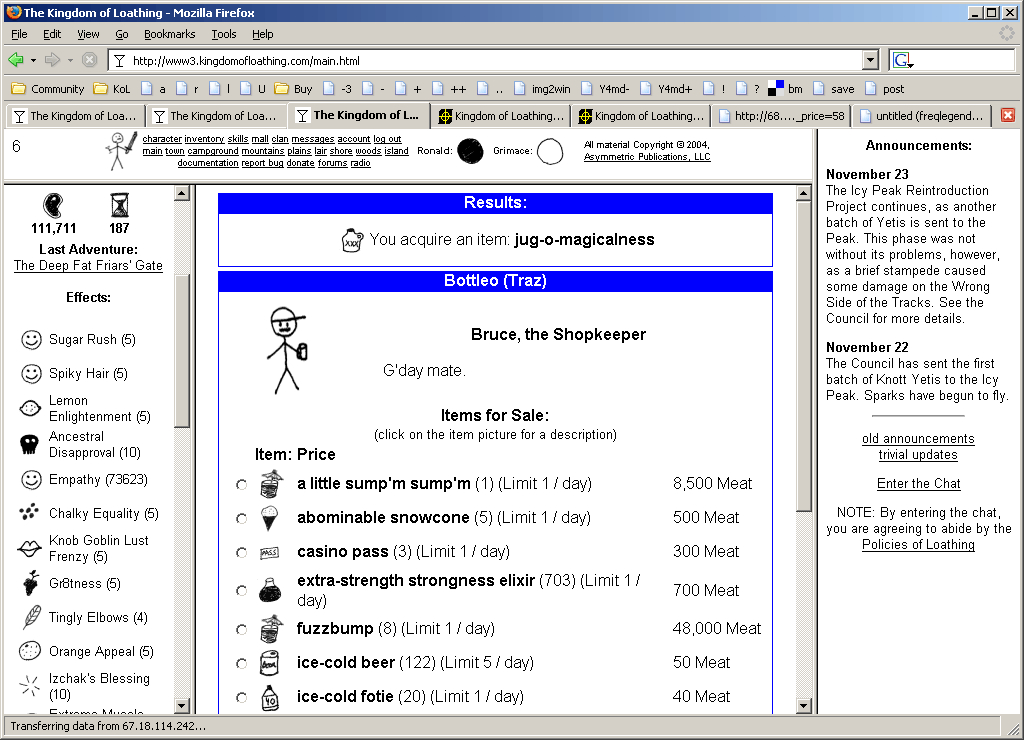The height and width of the screenshot is (740, 1024).
Task: Click the effects pane scrollbar thumb
Action: point(182,351)
